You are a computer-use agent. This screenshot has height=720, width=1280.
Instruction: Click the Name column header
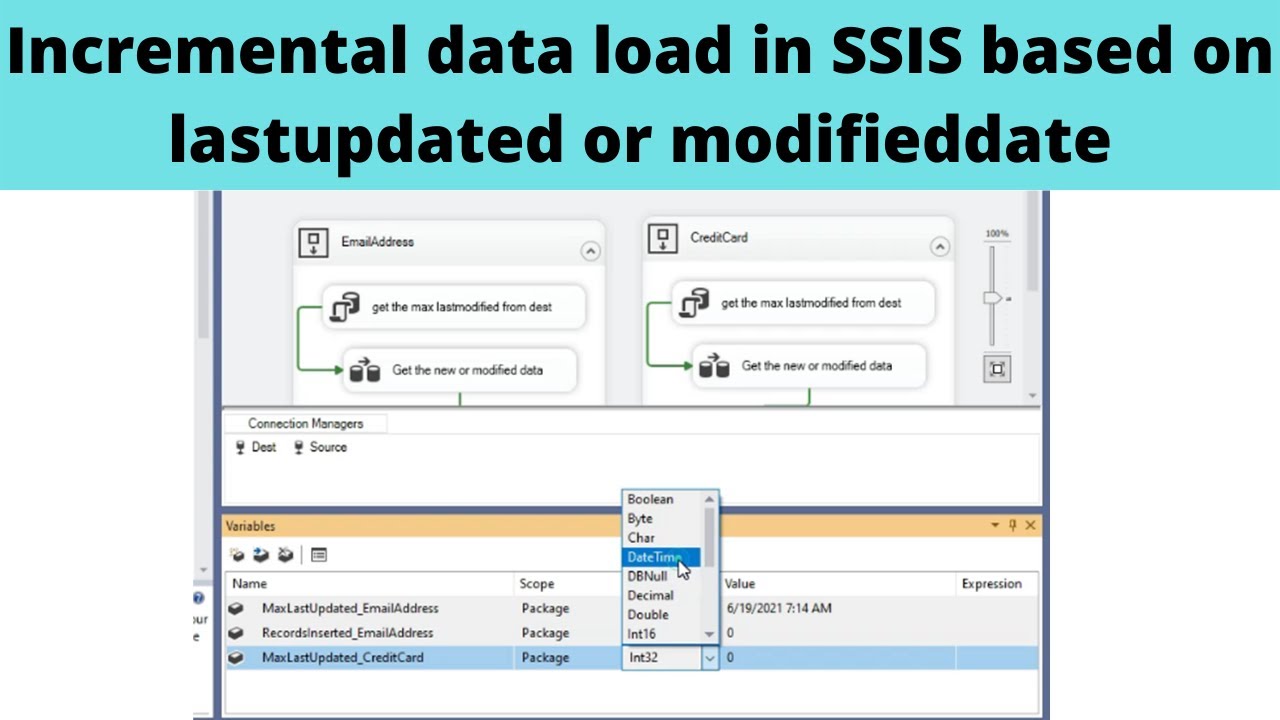click(370, 584)
